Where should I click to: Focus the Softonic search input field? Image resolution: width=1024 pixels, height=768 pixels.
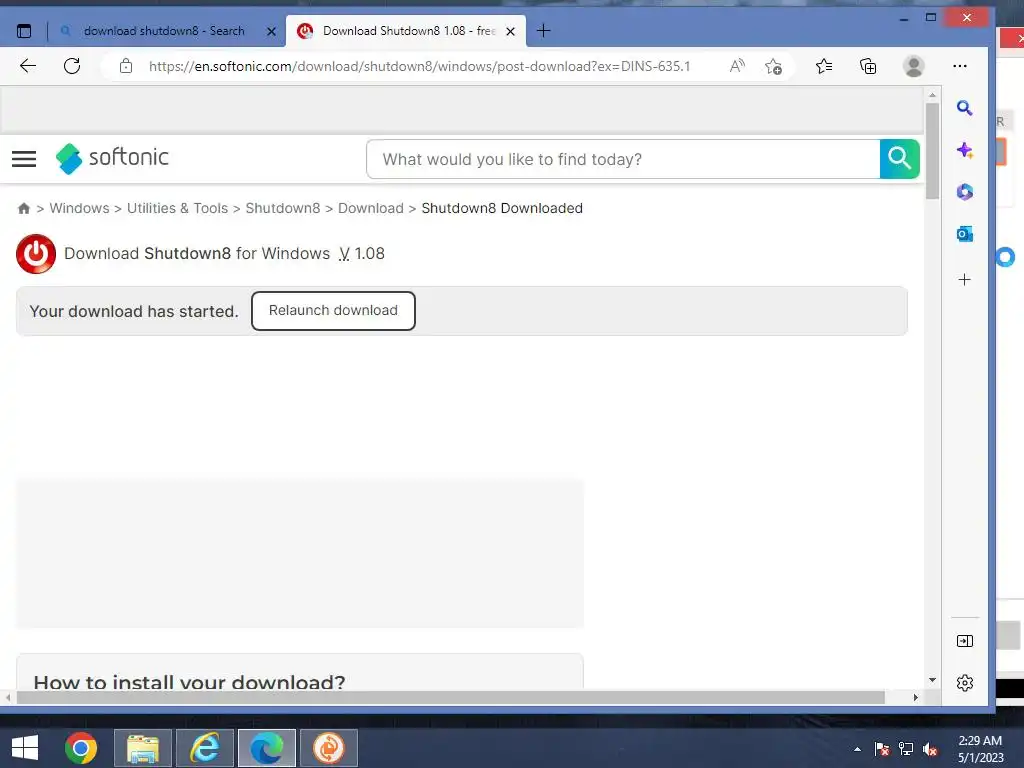coord(623,159)
